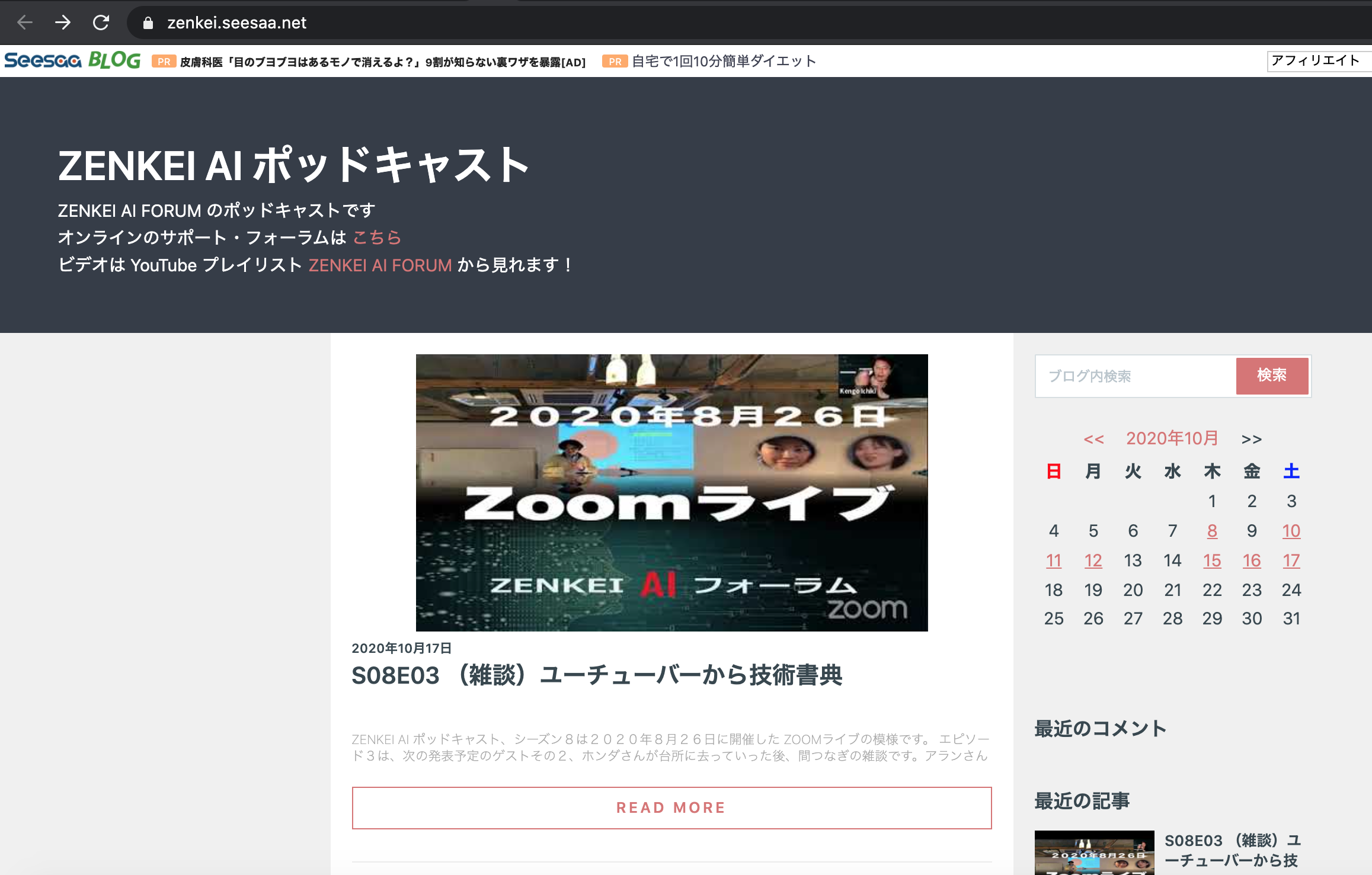Click the subtitle ZENKEI AI FORUM のポッドキャストです
The height and width of the screenshot is (875, 1372).
(x=216, y=210)
